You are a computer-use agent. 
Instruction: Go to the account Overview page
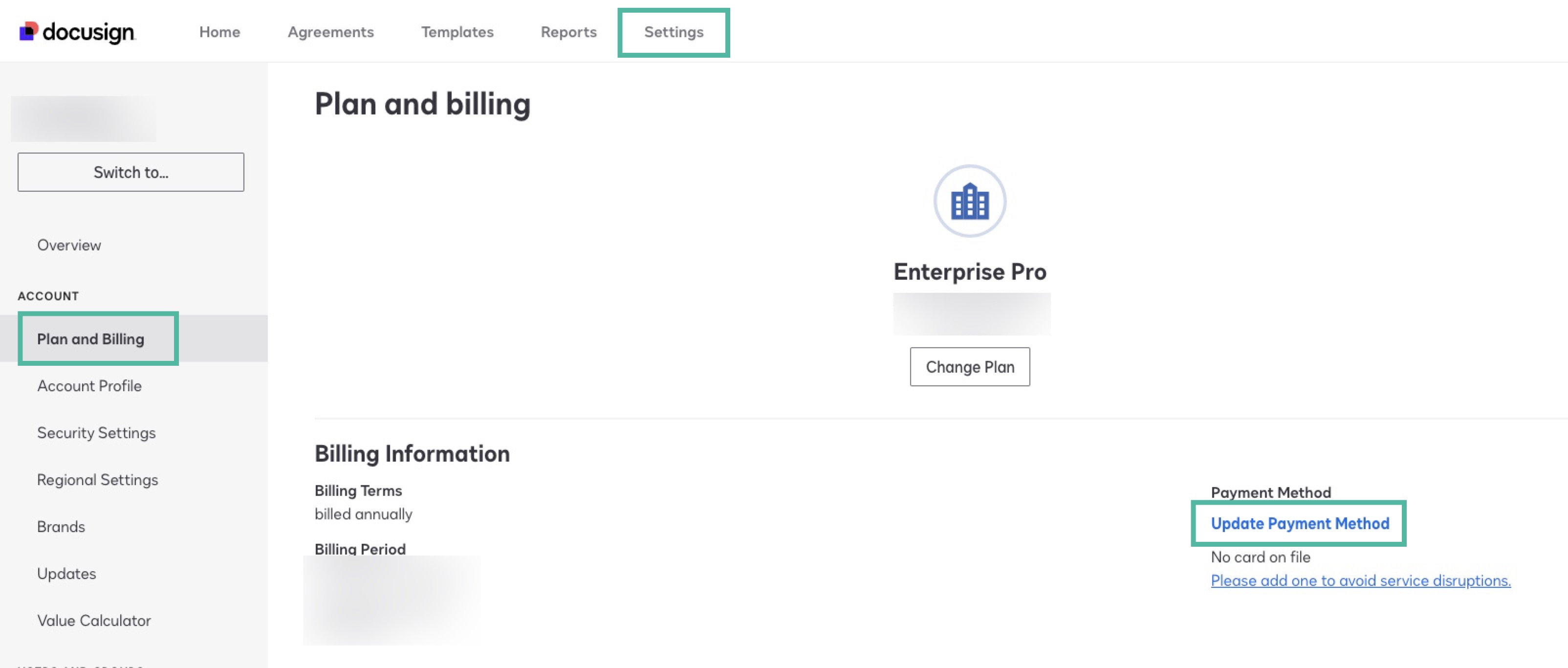pos(69,245)
